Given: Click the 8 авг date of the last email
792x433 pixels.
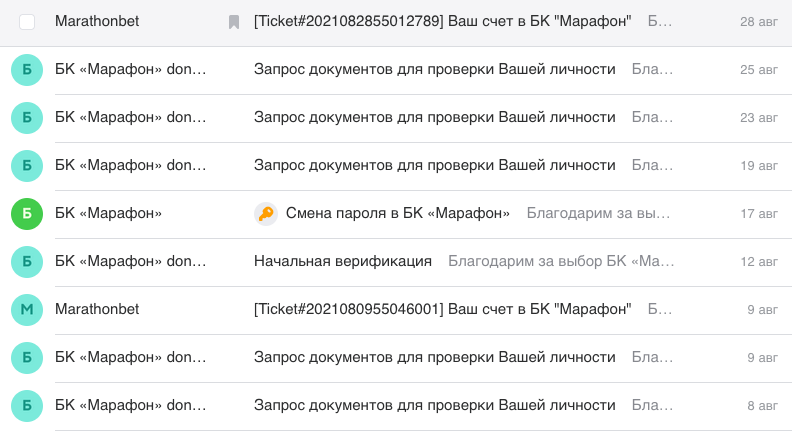Looking at the screenshot, I should [x=761, y=405].
